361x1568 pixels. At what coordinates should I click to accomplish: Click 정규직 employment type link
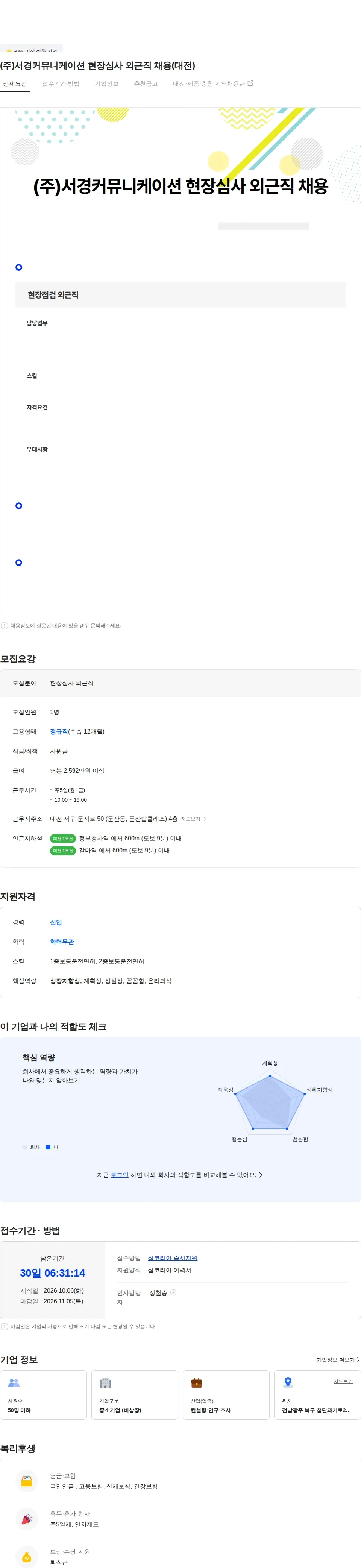[x=59, y=732]
